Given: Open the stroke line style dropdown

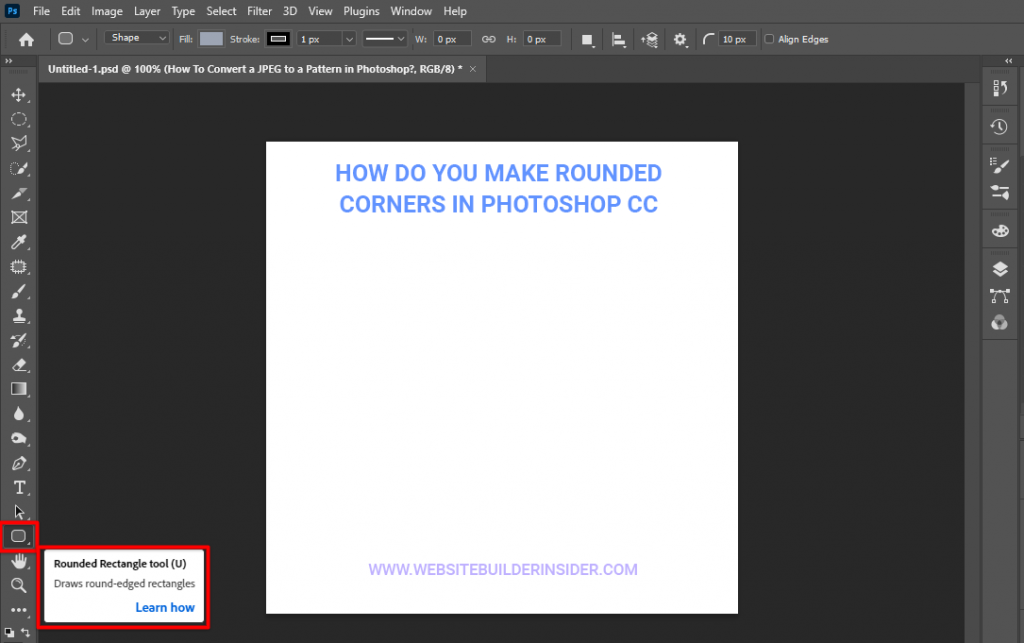Looking at the screenshot, I should [384, 39].
